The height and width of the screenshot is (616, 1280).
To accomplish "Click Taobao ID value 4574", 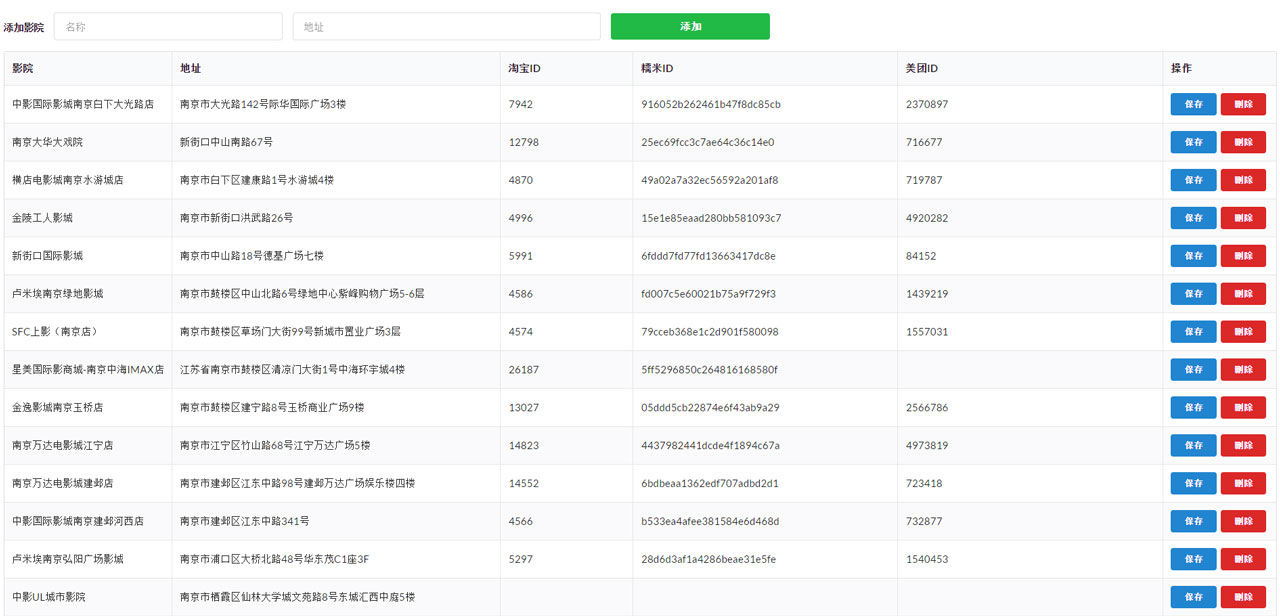I will 521,331.
